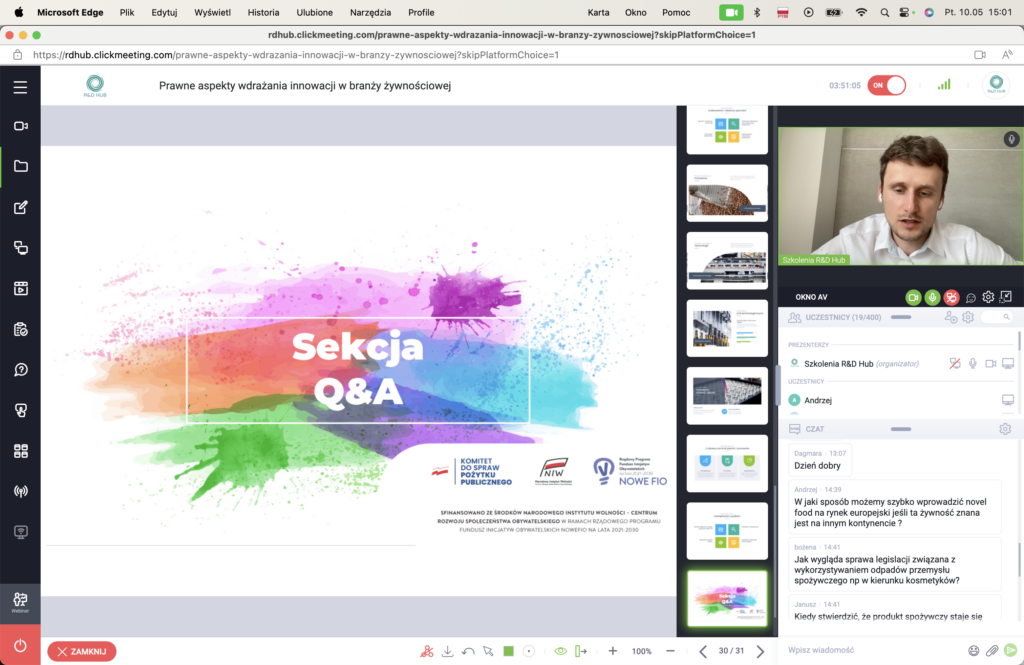The image size is (1024, 665).
Task: Open chat panel settings gear
Action: (x=1005, y=429)
